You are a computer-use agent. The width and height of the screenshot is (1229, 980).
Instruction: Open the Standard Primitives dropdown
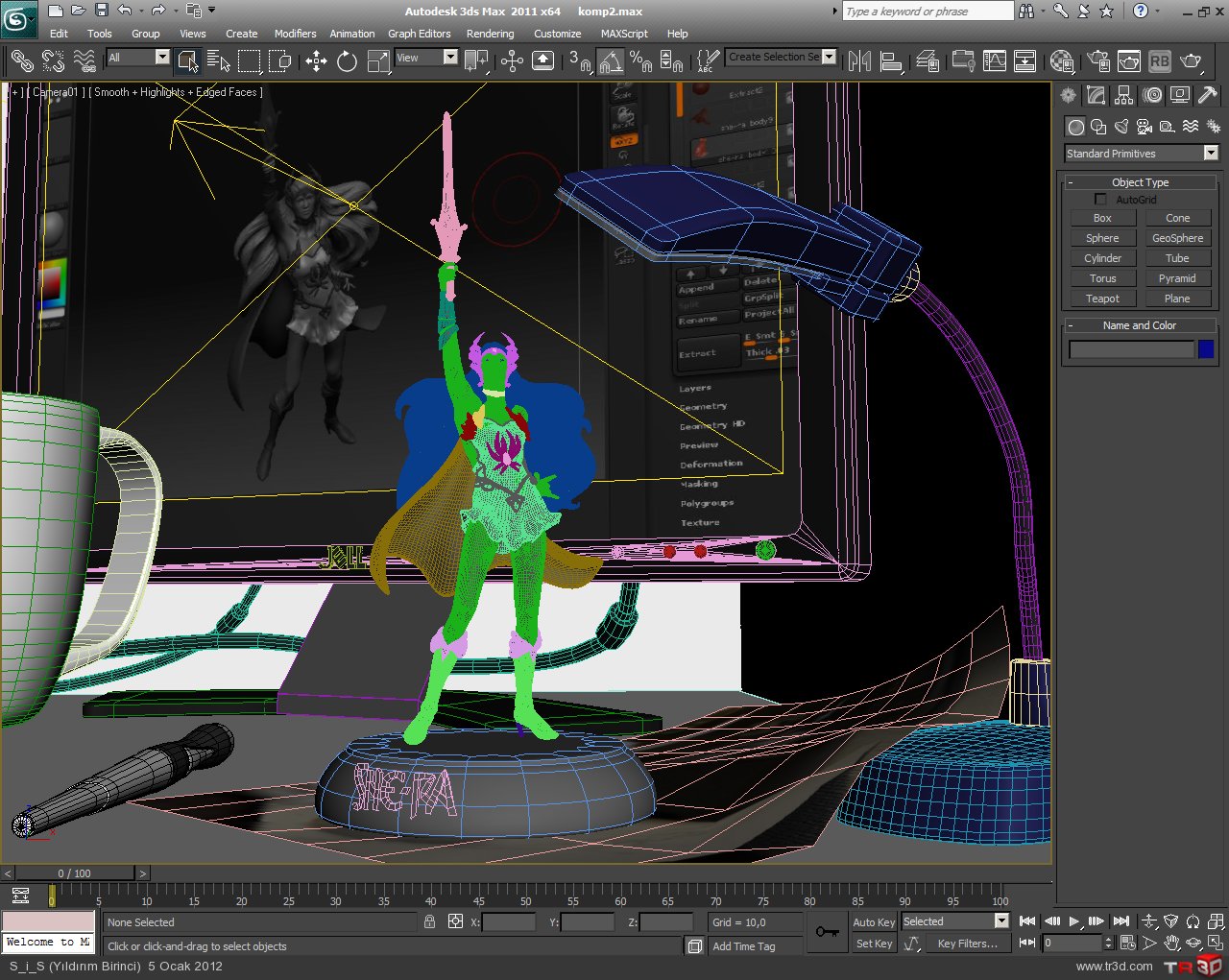1142,154
